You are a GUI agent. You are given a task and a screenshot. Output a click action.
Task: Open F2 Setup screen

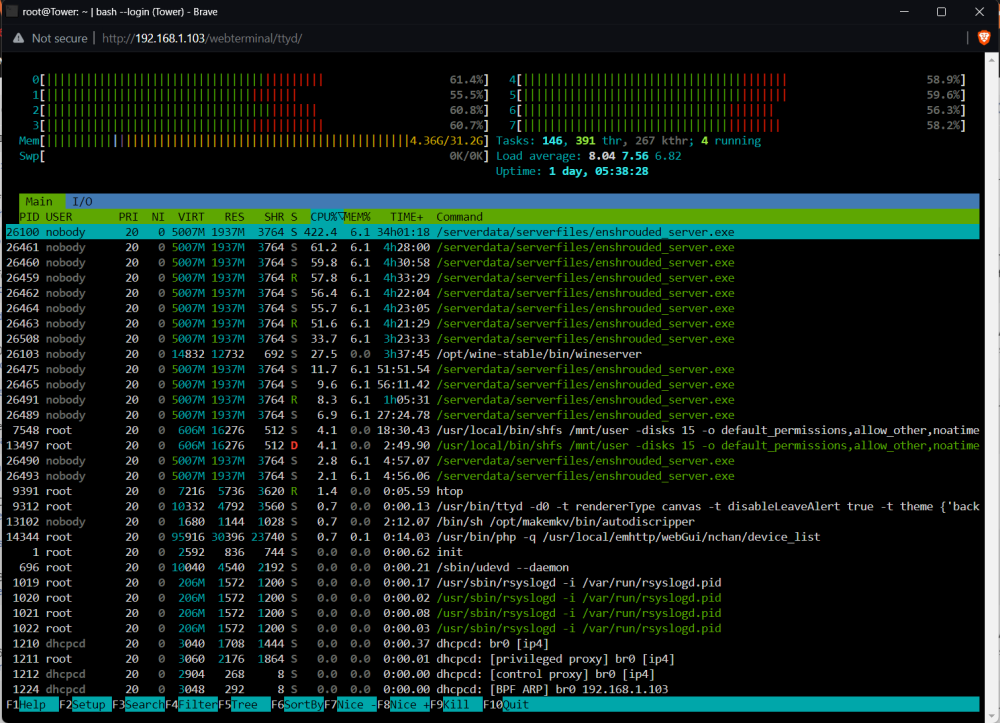pos(85,705)
